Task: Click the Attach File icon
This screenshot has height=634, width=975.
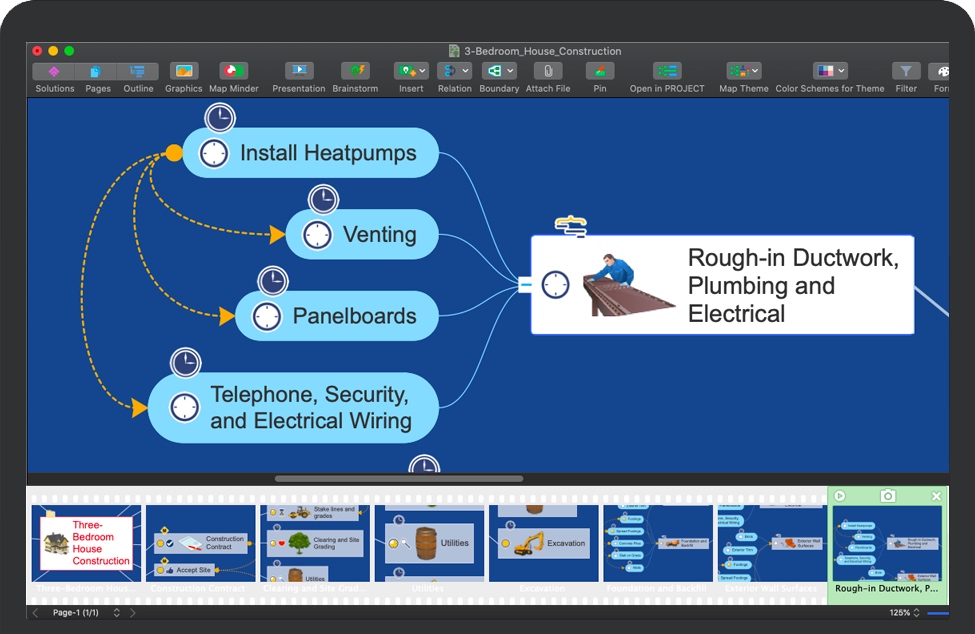Action: [547, 72]
